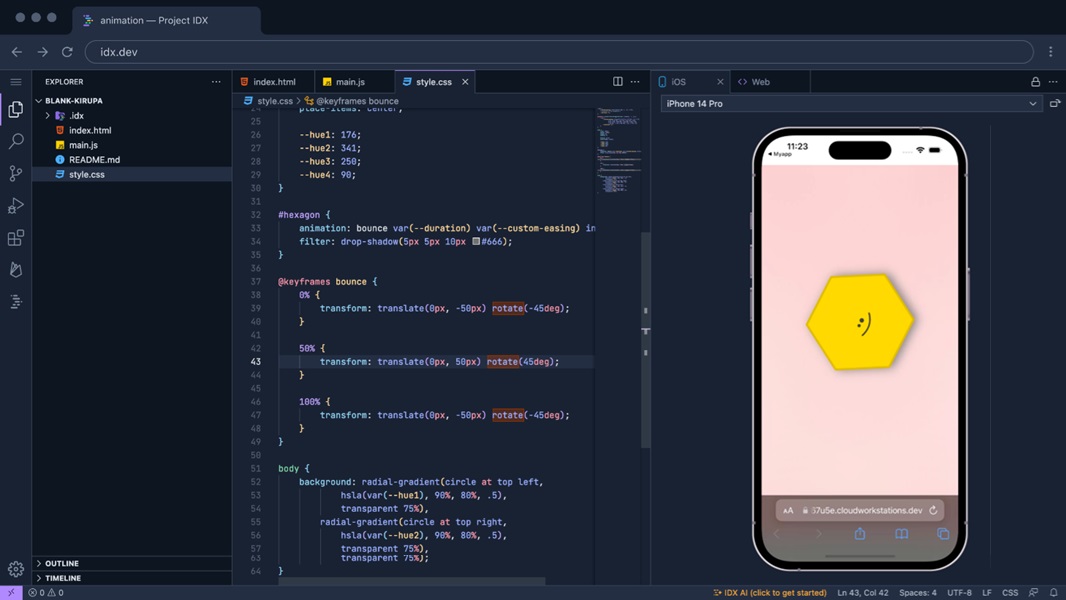Open the Source Control view
The image size is (1066, 600).
tap(16, 173)
